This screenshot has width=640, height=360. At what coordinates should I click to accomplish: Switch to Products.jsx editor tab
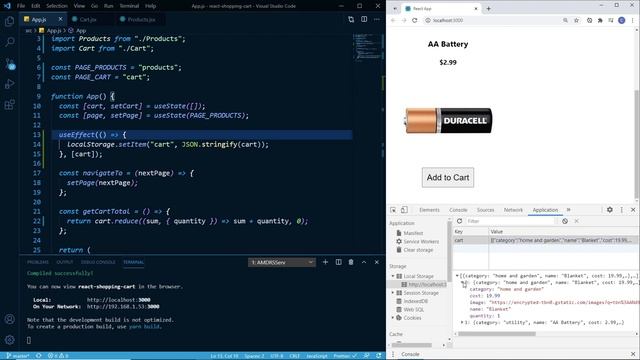pyautogui.click(x=141, y=19)
